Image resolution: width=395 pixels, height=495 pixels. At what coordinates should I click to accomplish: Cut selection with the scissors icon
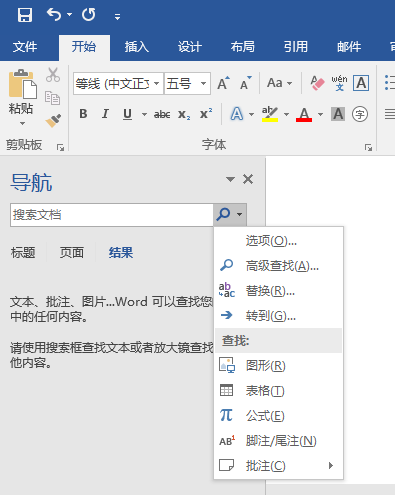tap(53, 75)
